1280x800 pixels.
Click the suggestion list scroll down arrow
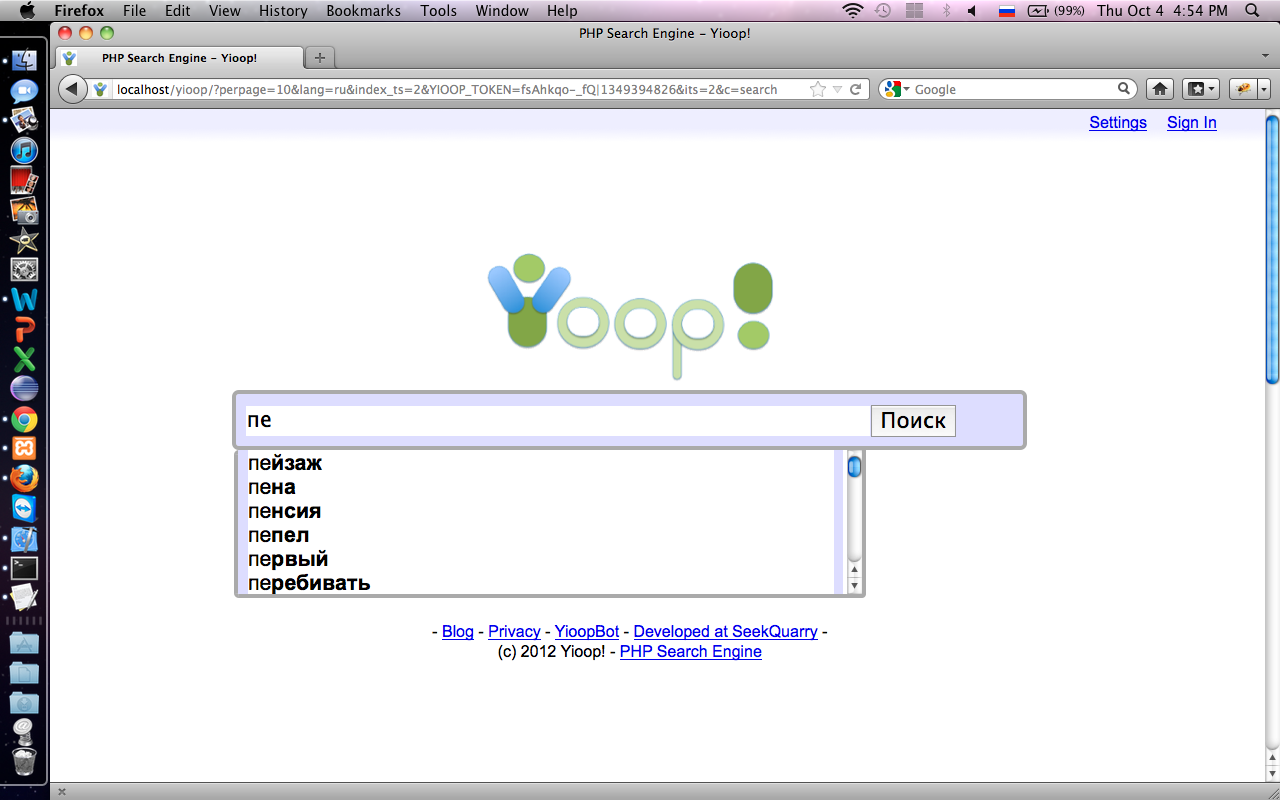(854, 586)
